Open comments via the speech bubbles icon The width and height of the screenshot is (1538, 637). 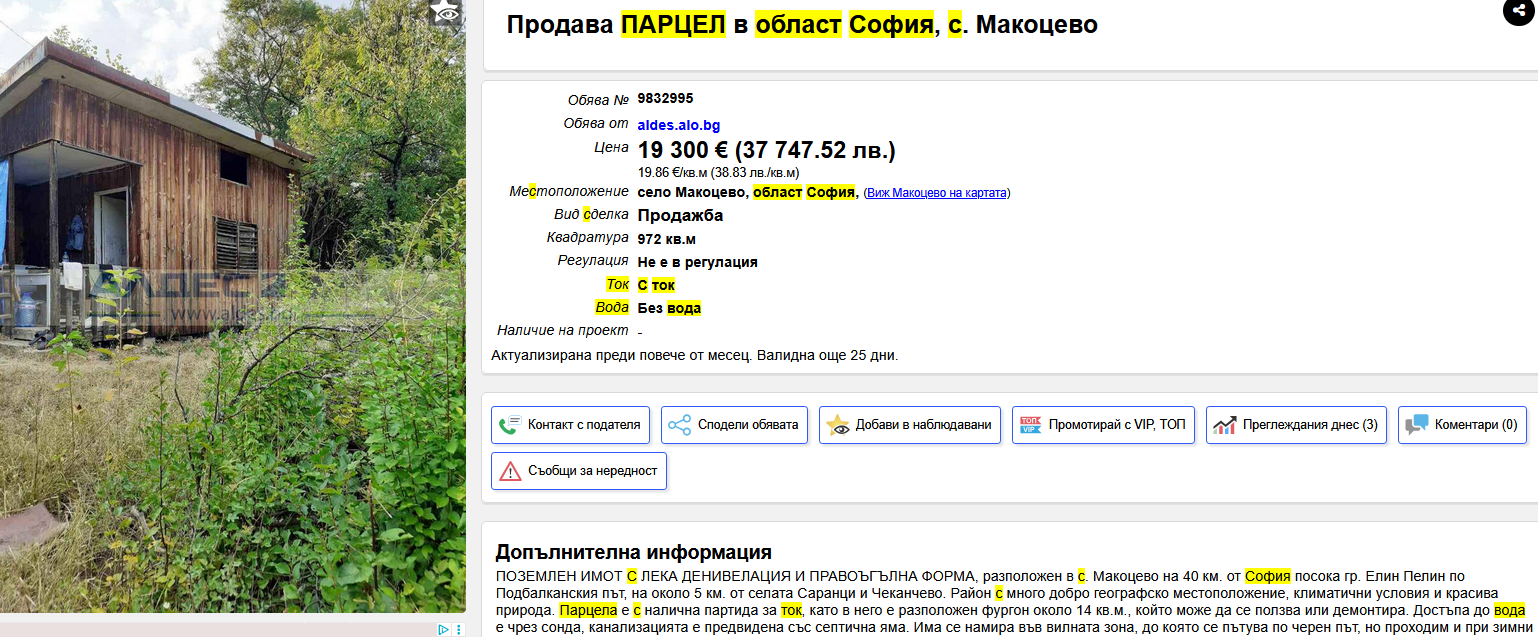click(x=1416, y=425)
